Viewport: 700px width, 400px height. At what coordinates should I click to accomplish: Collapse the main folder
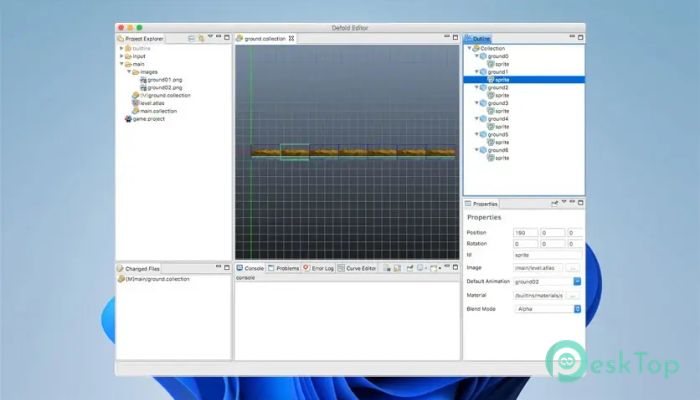pos(121,64)
